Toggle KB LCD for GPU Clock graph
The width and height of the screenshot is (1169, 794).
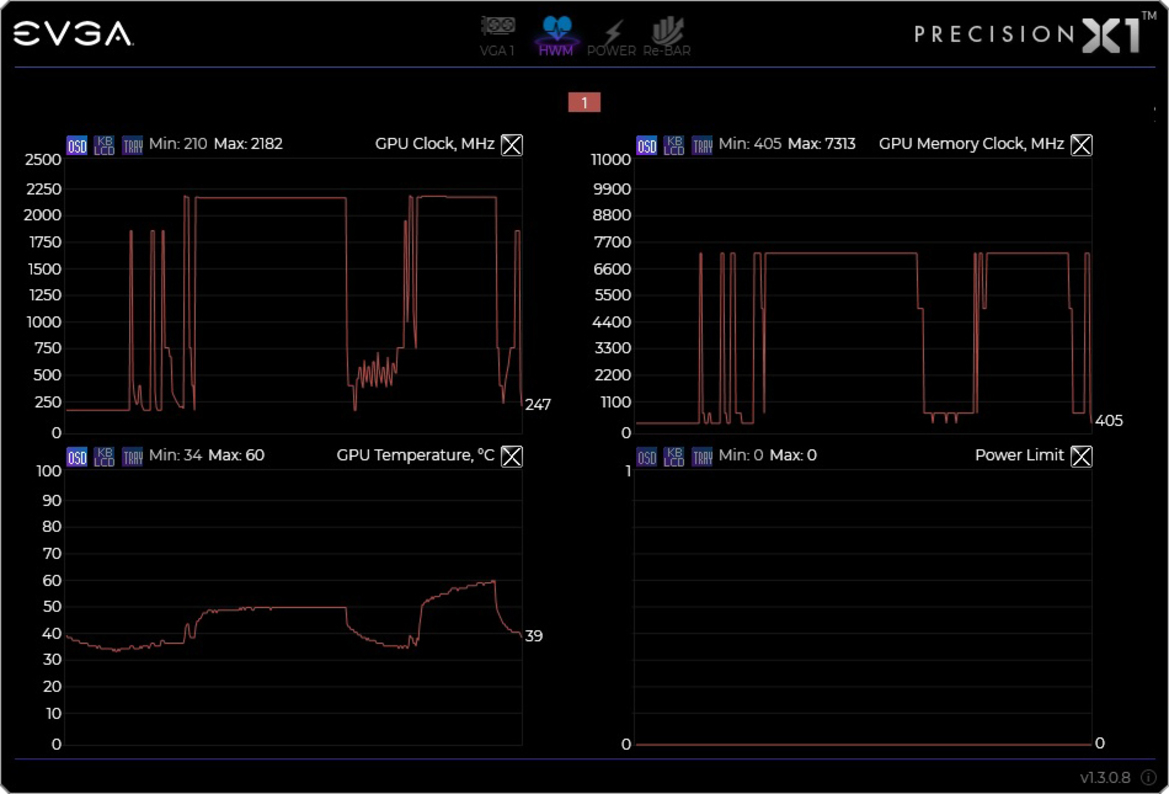[104, 145]
